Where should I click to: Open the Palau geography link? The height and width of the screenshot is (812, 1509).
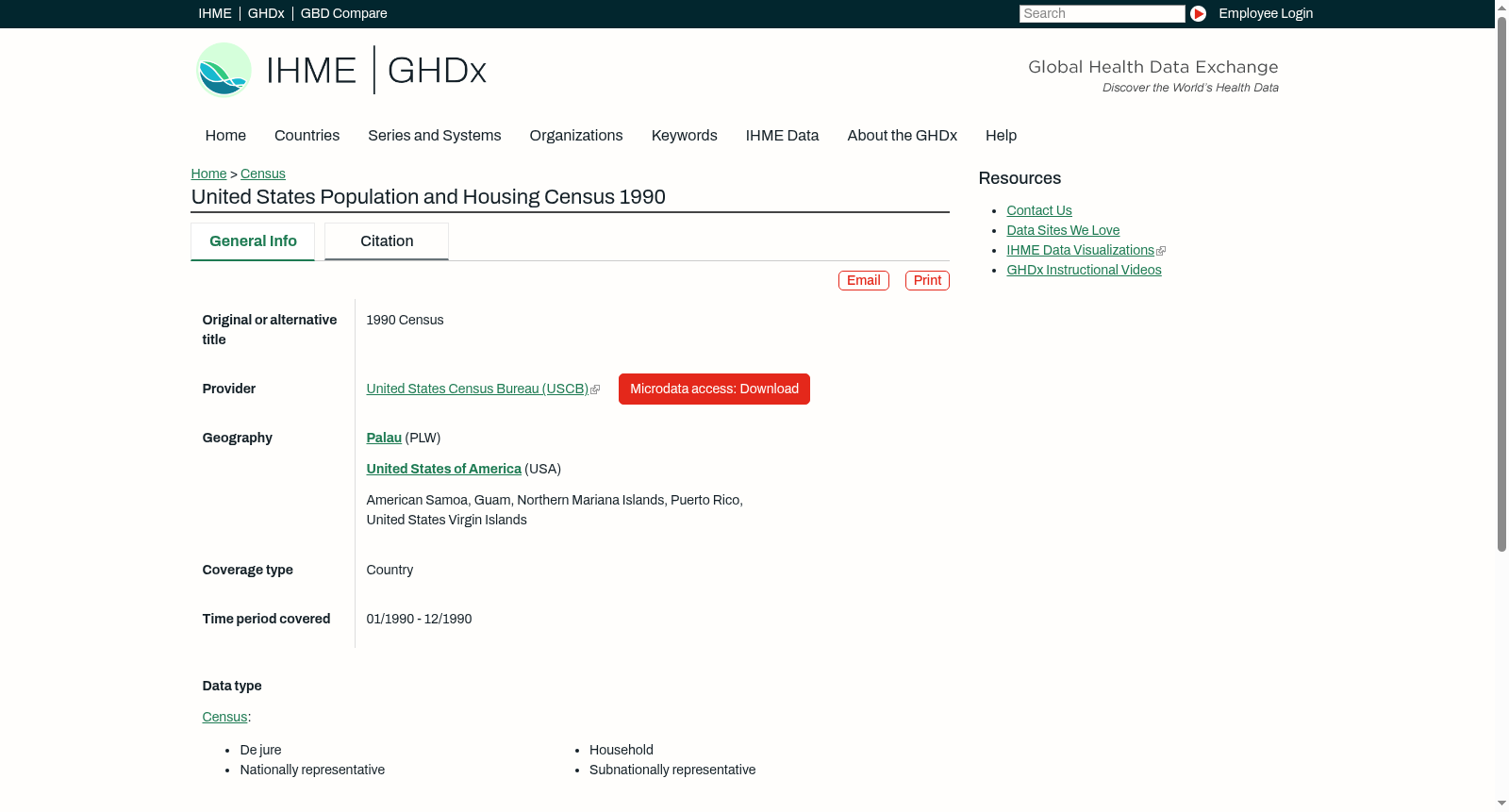click(x=384, y=439)
